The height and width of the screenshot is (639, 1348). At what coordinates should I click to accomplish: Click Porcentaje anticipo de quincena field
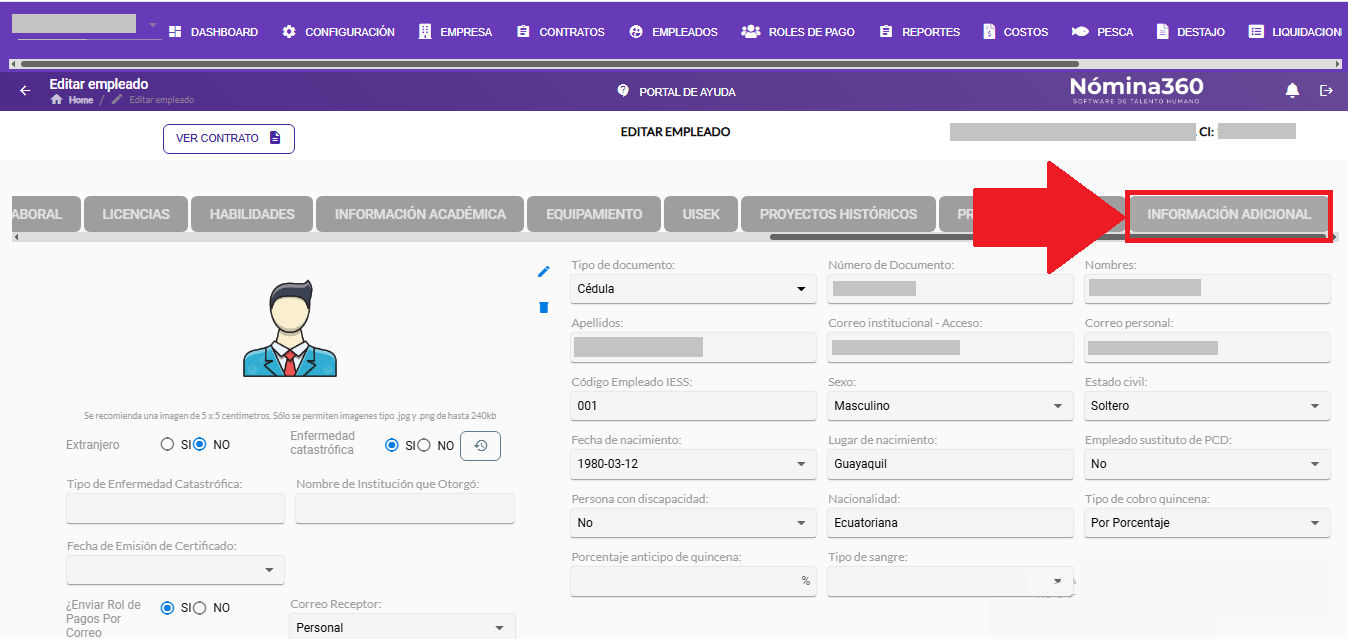click(694, 581)
